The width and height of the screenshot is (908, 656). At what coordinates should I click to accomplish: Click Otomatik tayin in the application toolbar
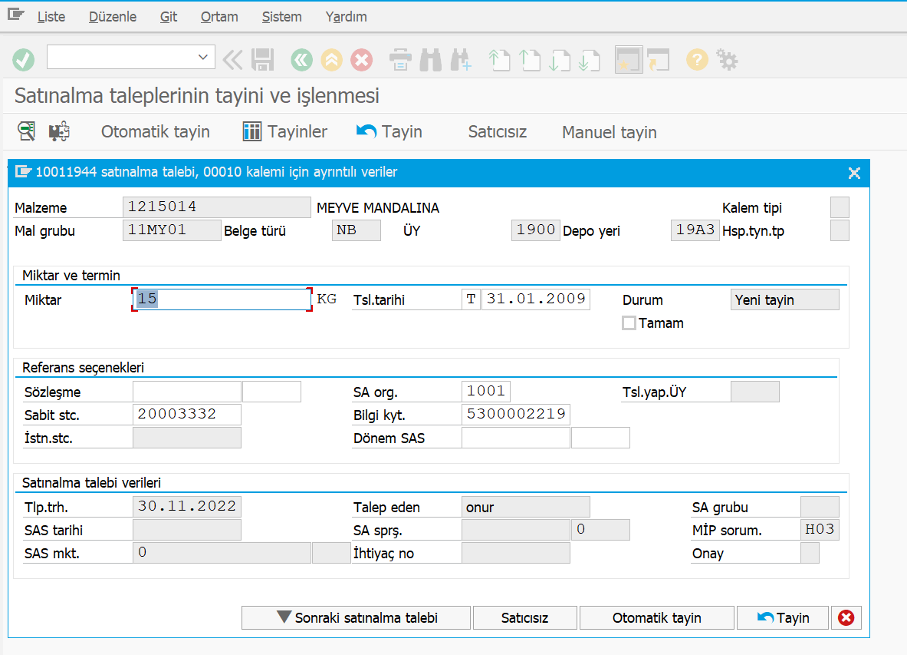click(155, 132)
